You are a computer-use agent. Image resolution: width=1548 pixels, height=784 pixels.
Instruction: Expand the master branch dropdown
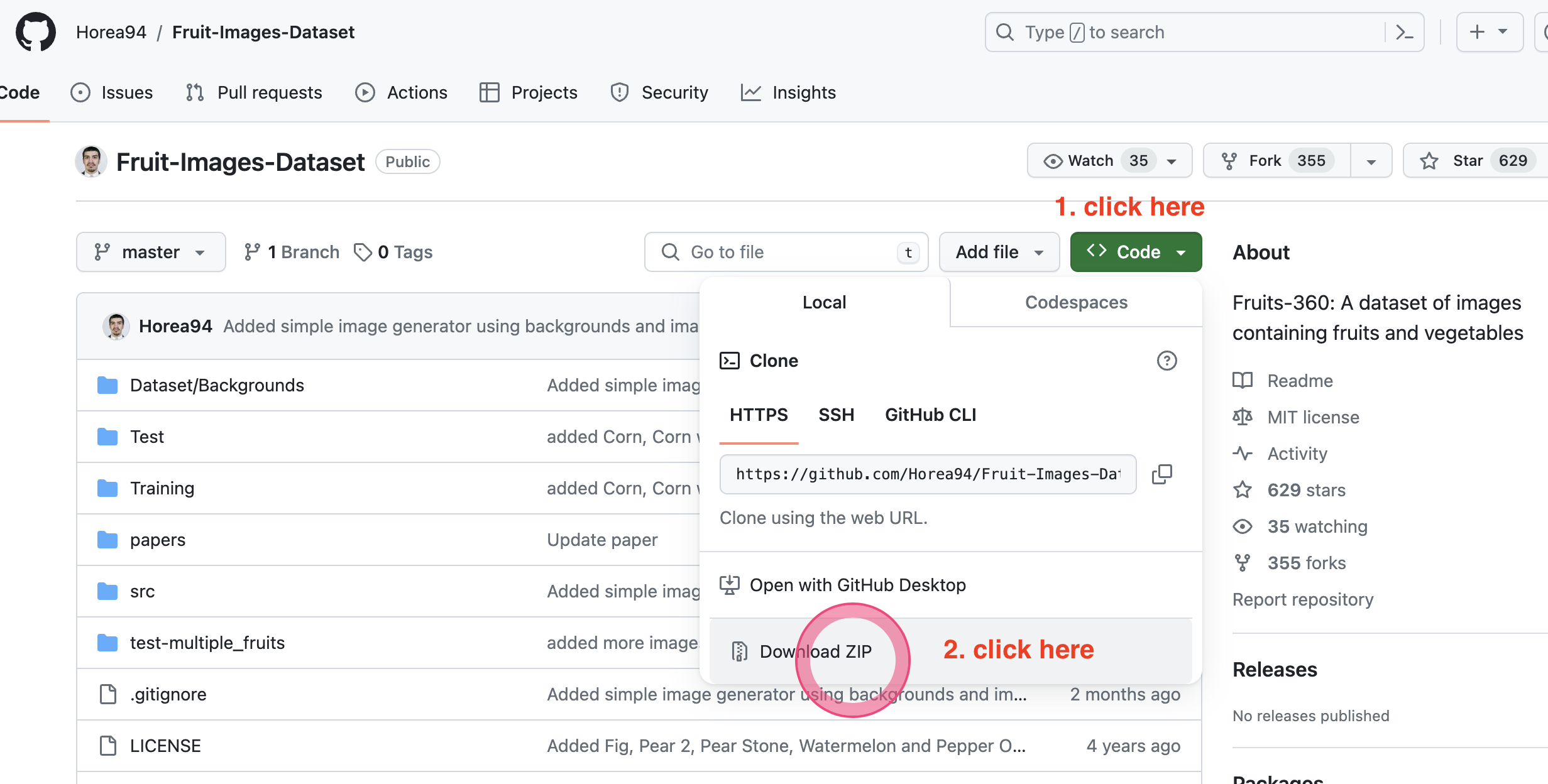point(151,252)
